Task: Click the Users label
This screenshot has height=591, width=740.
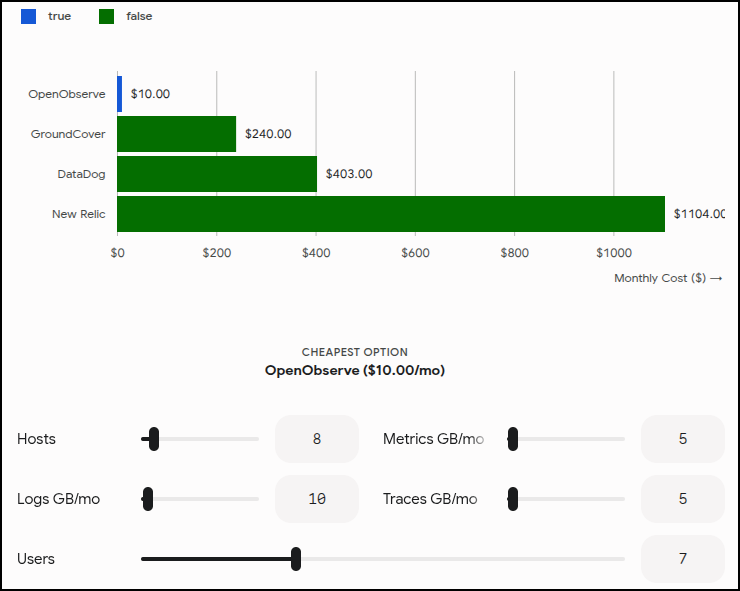Action: pos(36,559)
